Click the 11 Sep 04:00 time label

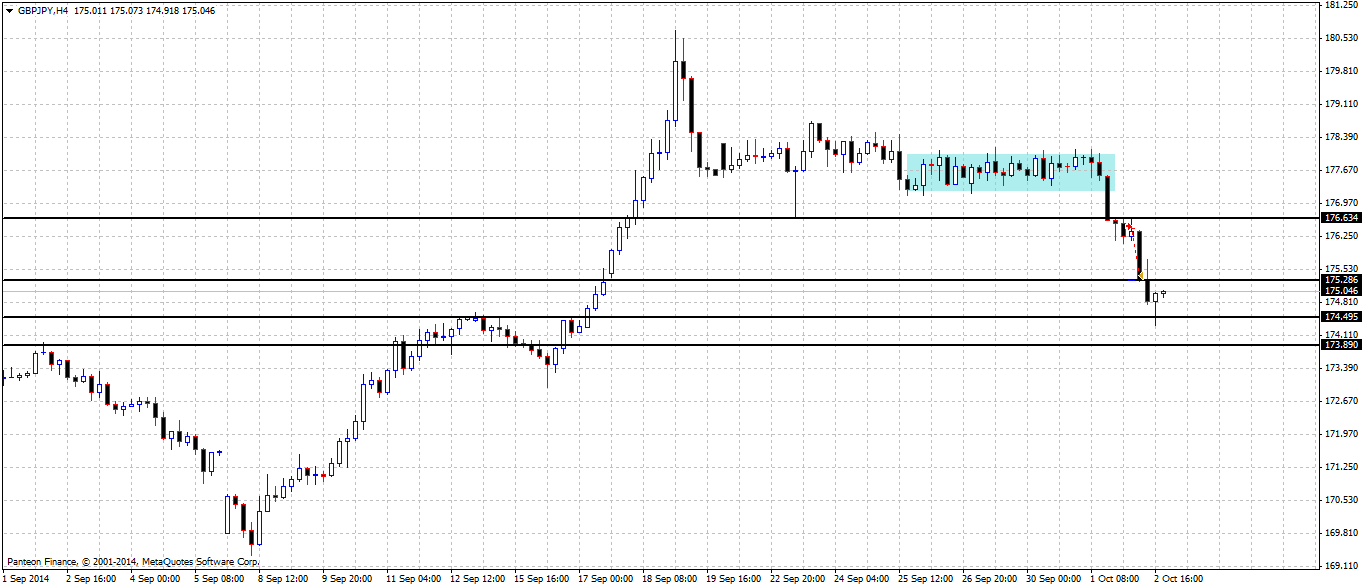coord(414,579)
